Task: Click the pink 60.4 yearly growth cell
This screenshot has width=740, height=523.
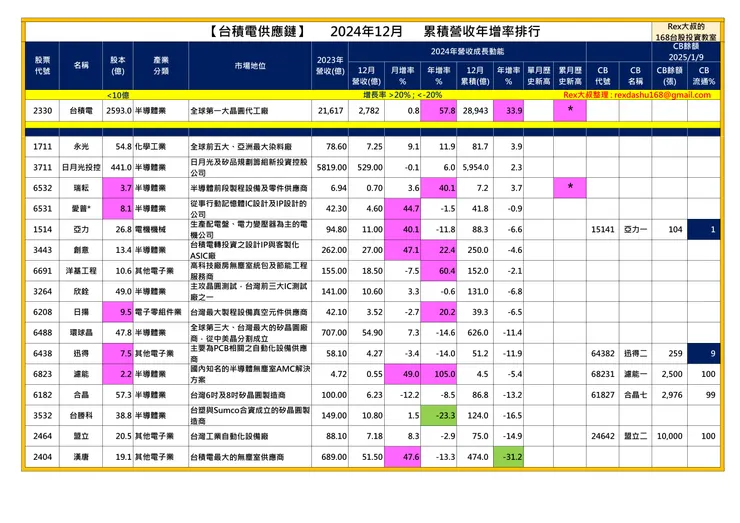Action: [438, 270]
